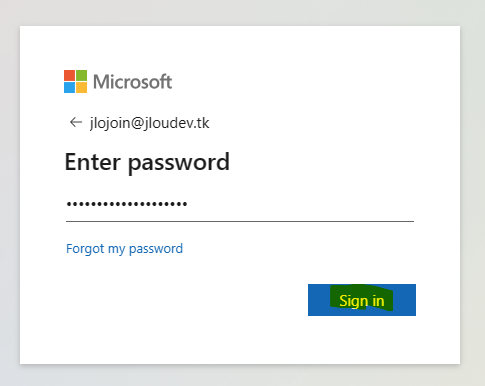Click the underline beneath the password field
This screenshot has height=386, width=485.
(x=240, y=221)
